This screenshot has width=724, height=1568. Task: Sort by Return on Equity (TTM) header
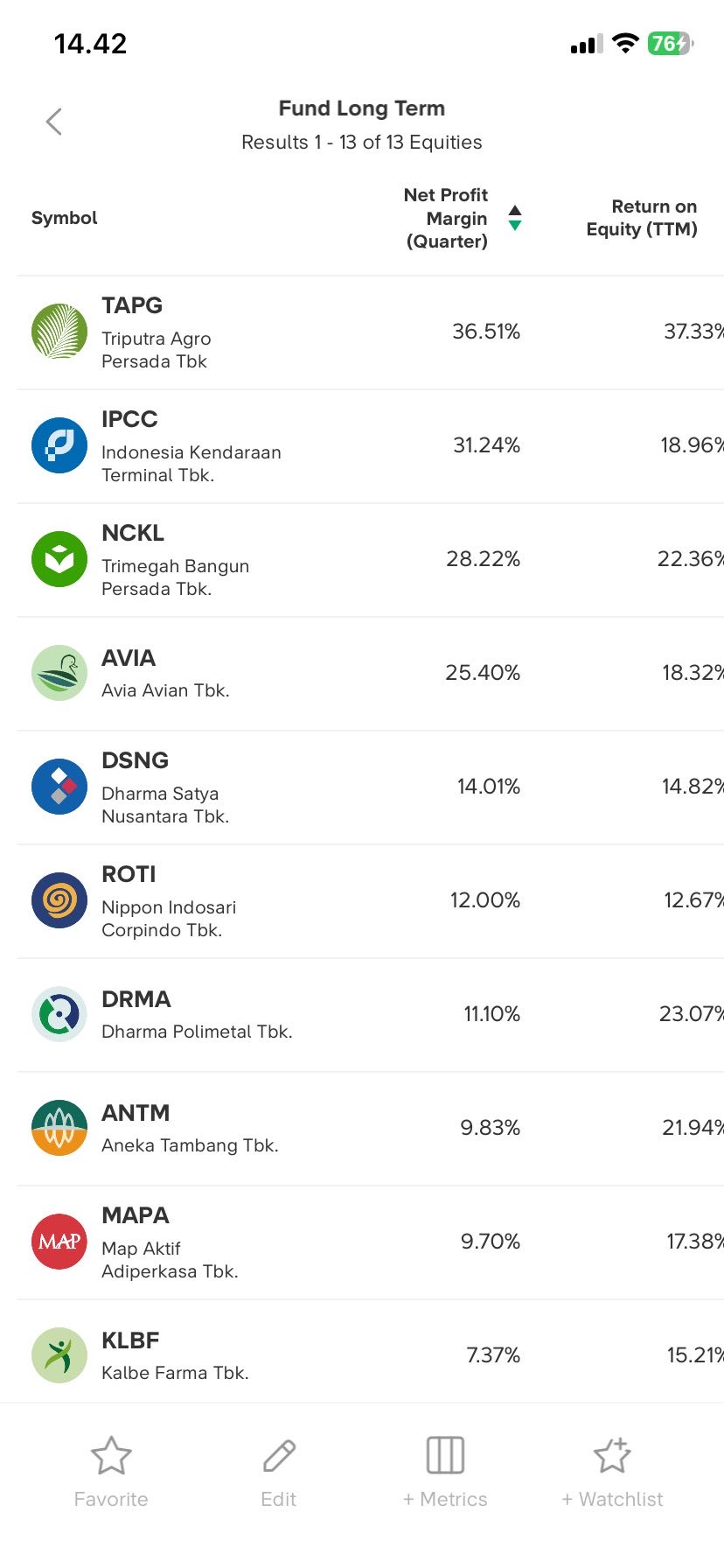(642, 218)
